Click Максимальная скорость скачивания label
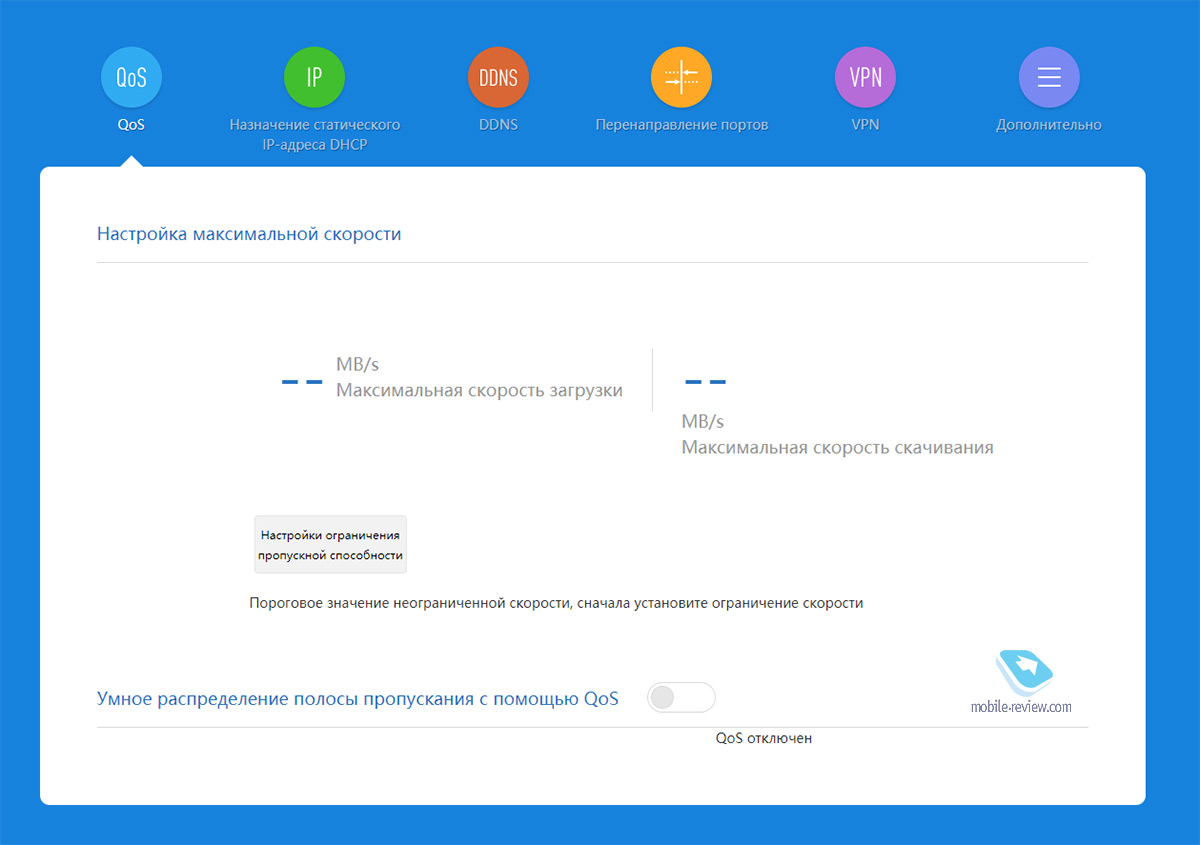The width and height of the screenshot is (1200, 845). (x=837, y=447)
